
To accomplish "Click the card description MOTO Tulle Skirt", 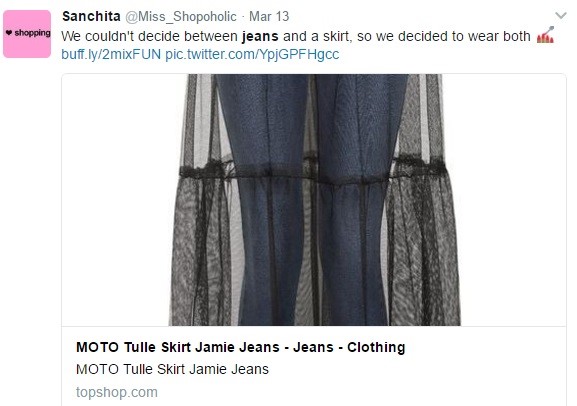I will (172, 369).
